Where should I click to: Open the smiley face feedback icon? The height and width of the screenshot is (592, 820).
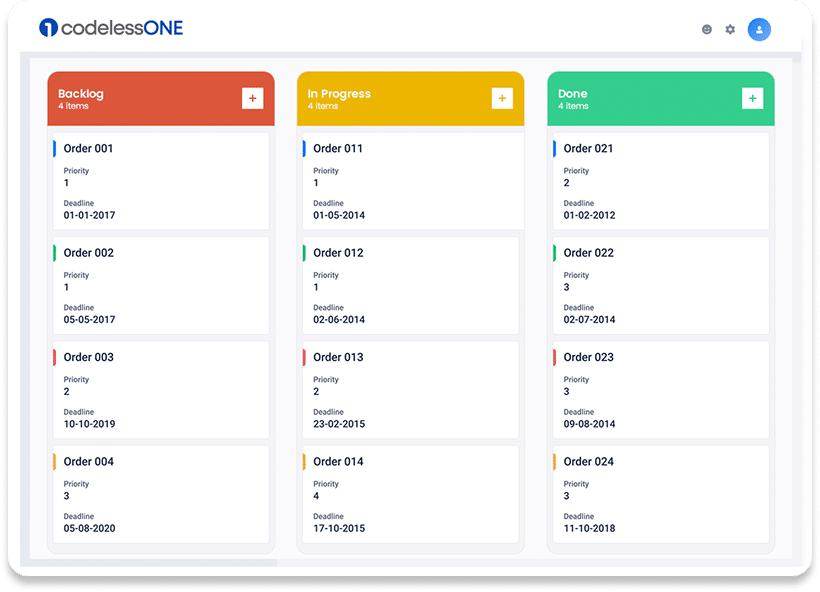pyautogui.click(x=707, y=30)
